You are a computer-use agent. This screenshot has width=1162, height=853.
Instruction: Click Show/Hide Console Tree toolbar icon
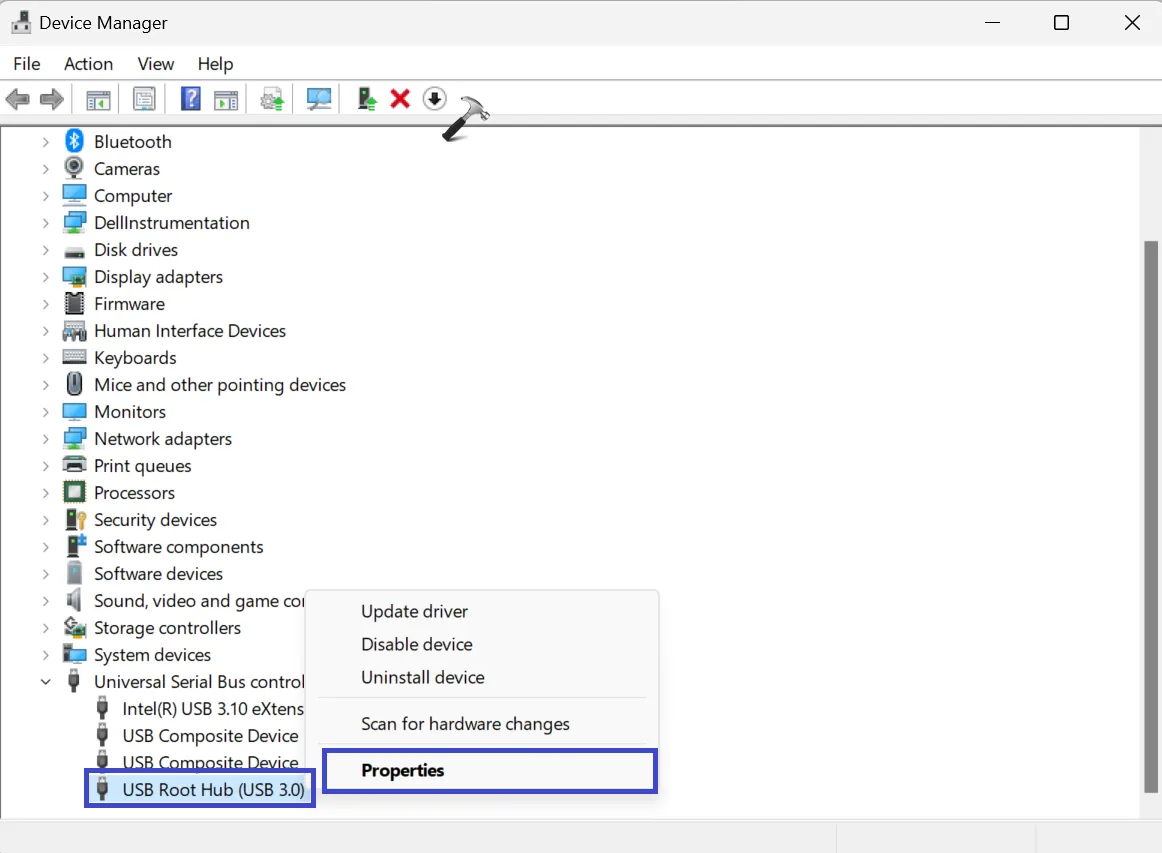point(98,99)
